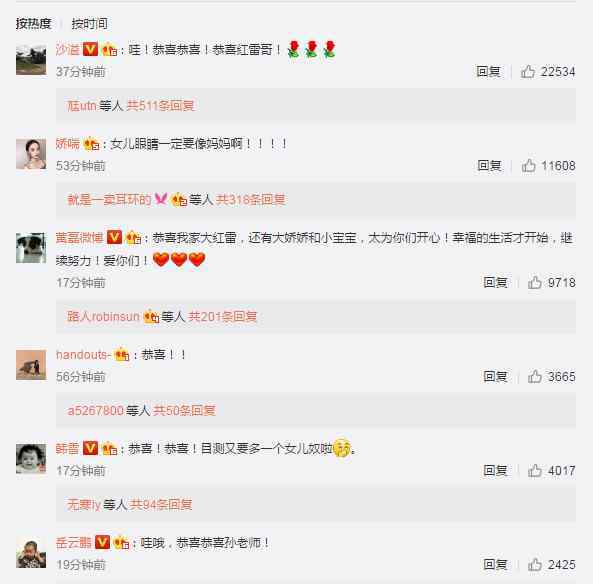
Task: Open handouts- user profile link
Action: (83, 355)
